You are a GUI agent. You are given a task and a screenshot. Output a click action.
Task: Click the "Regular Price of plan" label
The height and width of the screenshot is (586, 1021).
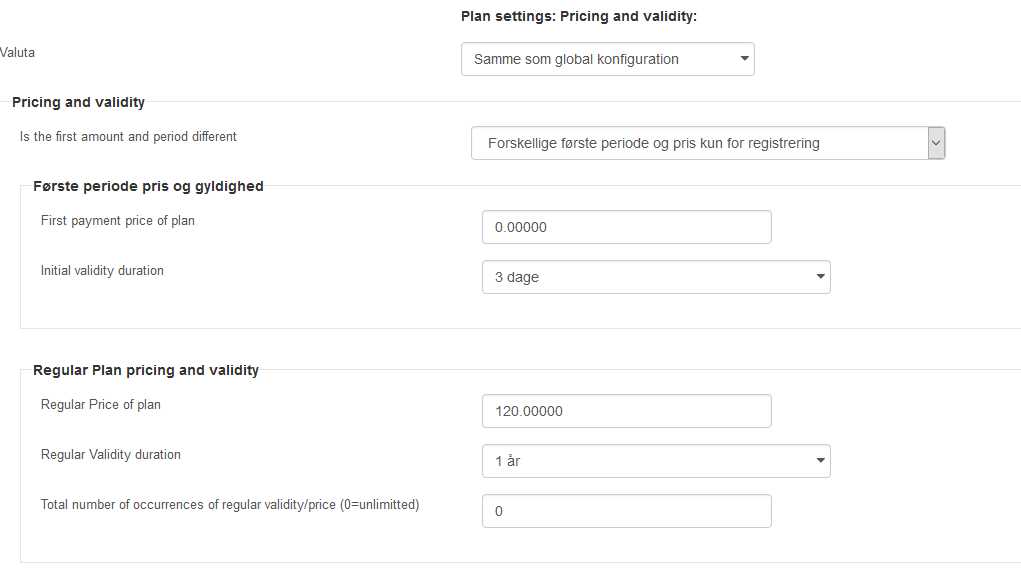coord(101,404)
